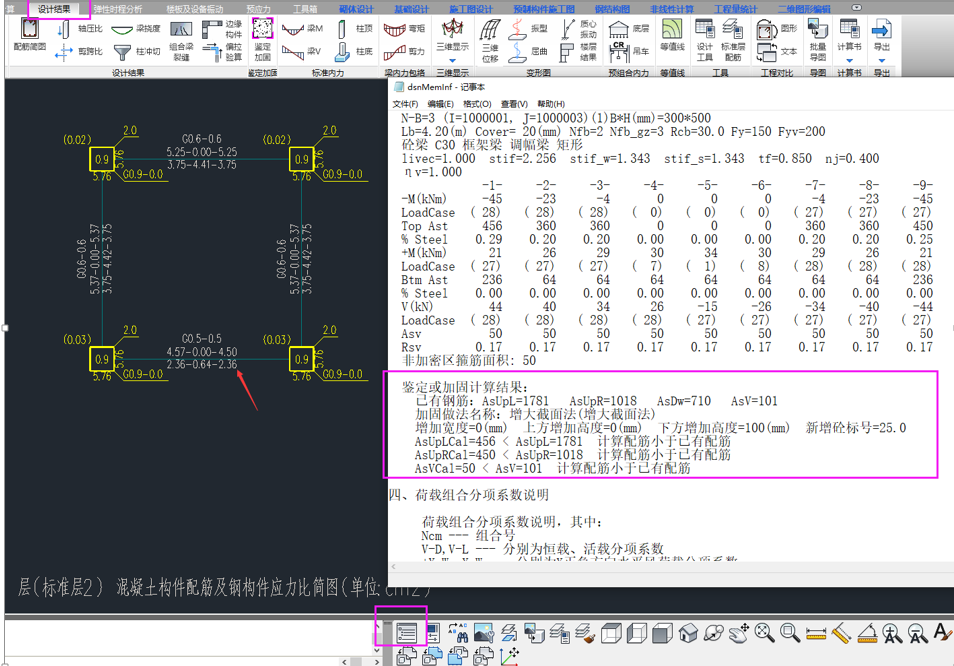
Task: Compare project 图形 graphics
Action: [777, 29]
